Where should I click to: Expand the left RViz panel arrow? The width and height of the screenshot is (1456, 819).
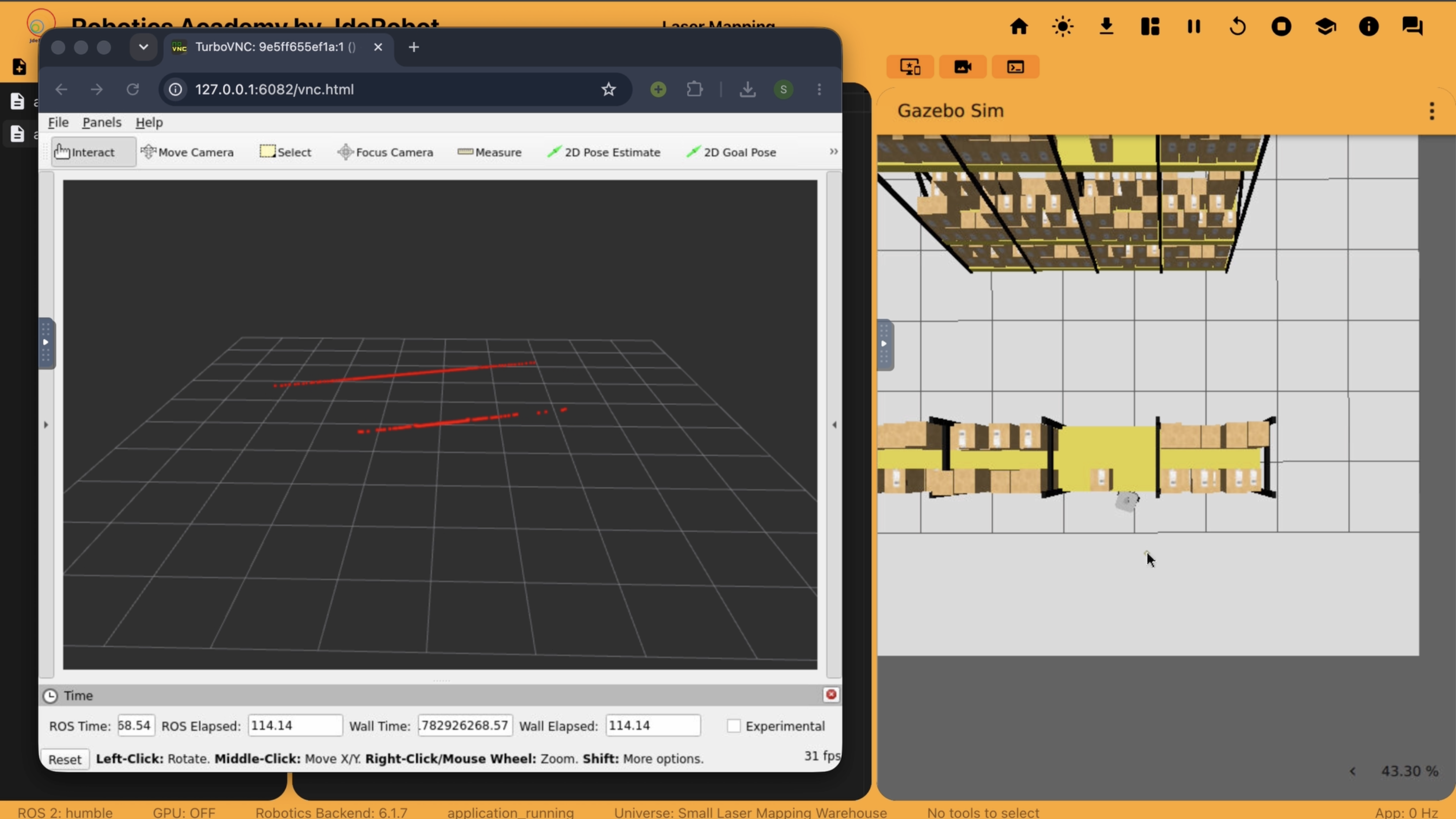click(x=46, y=424)
